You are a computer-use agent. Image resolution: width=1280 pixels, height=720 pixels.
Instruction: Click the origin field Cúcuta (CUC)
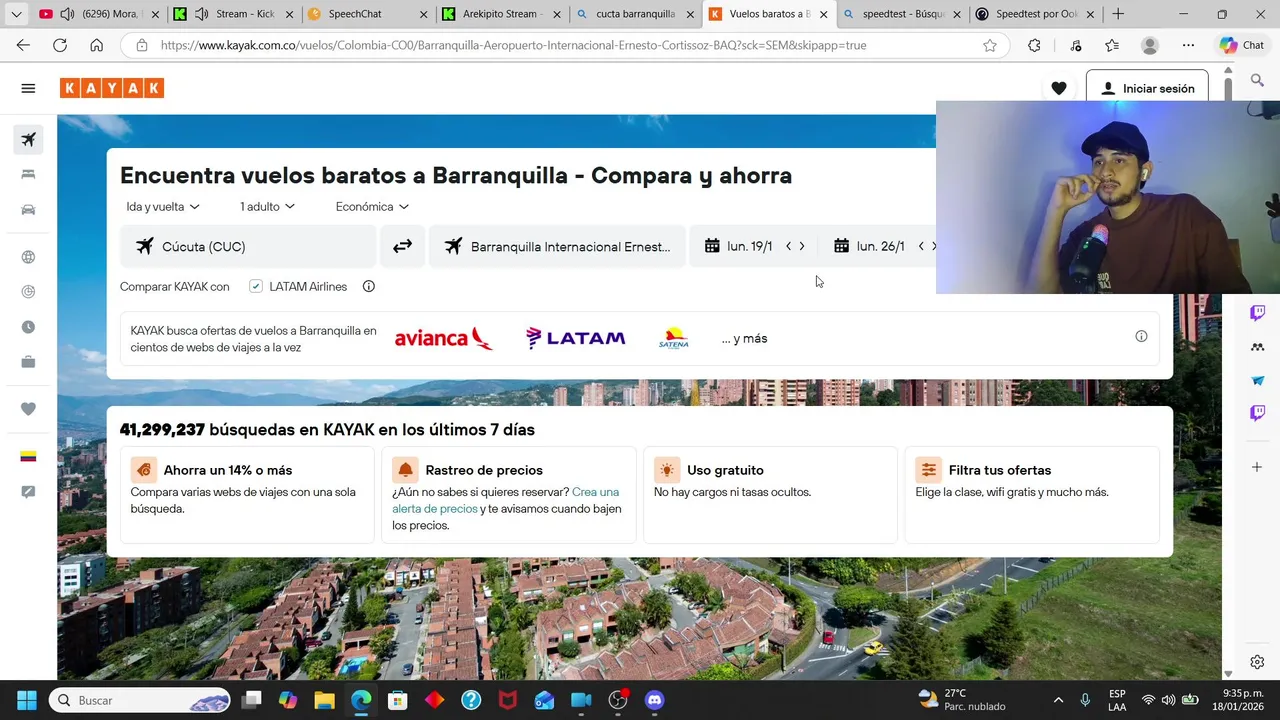pyautogui.click(x=248, y=246)
